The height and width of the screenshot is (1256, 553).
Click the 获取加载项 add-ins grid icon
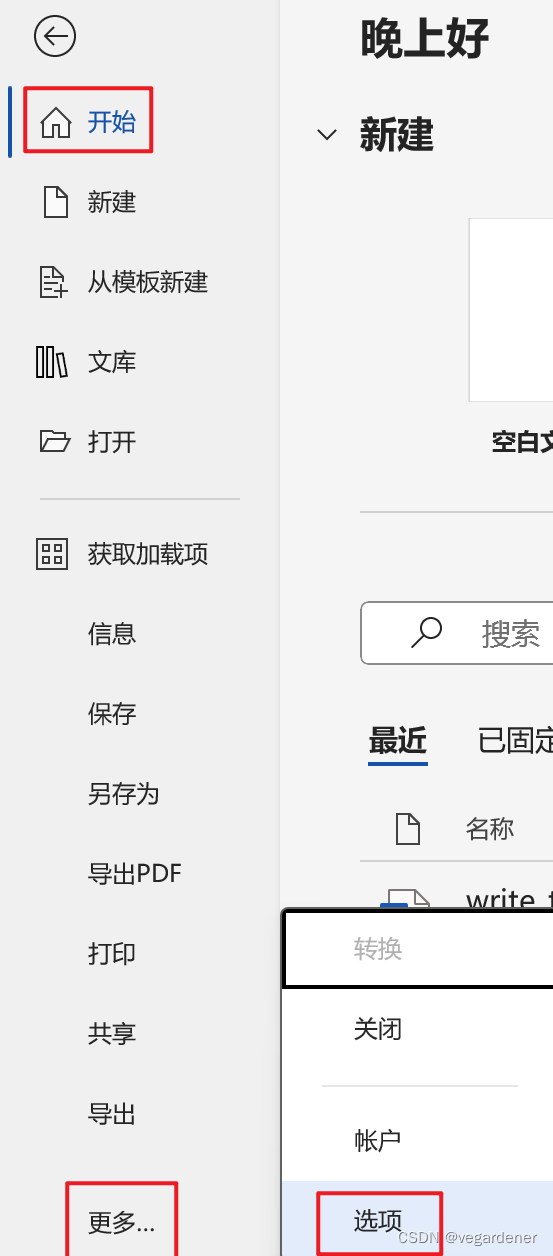pos(52,554)
